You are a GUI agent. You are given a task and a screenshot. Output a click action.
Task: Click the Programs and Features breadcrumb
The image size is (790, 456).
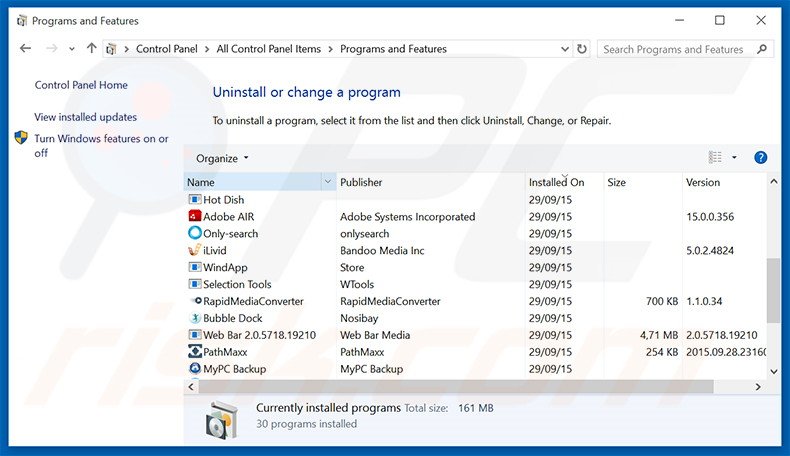[x=393, y=49]
